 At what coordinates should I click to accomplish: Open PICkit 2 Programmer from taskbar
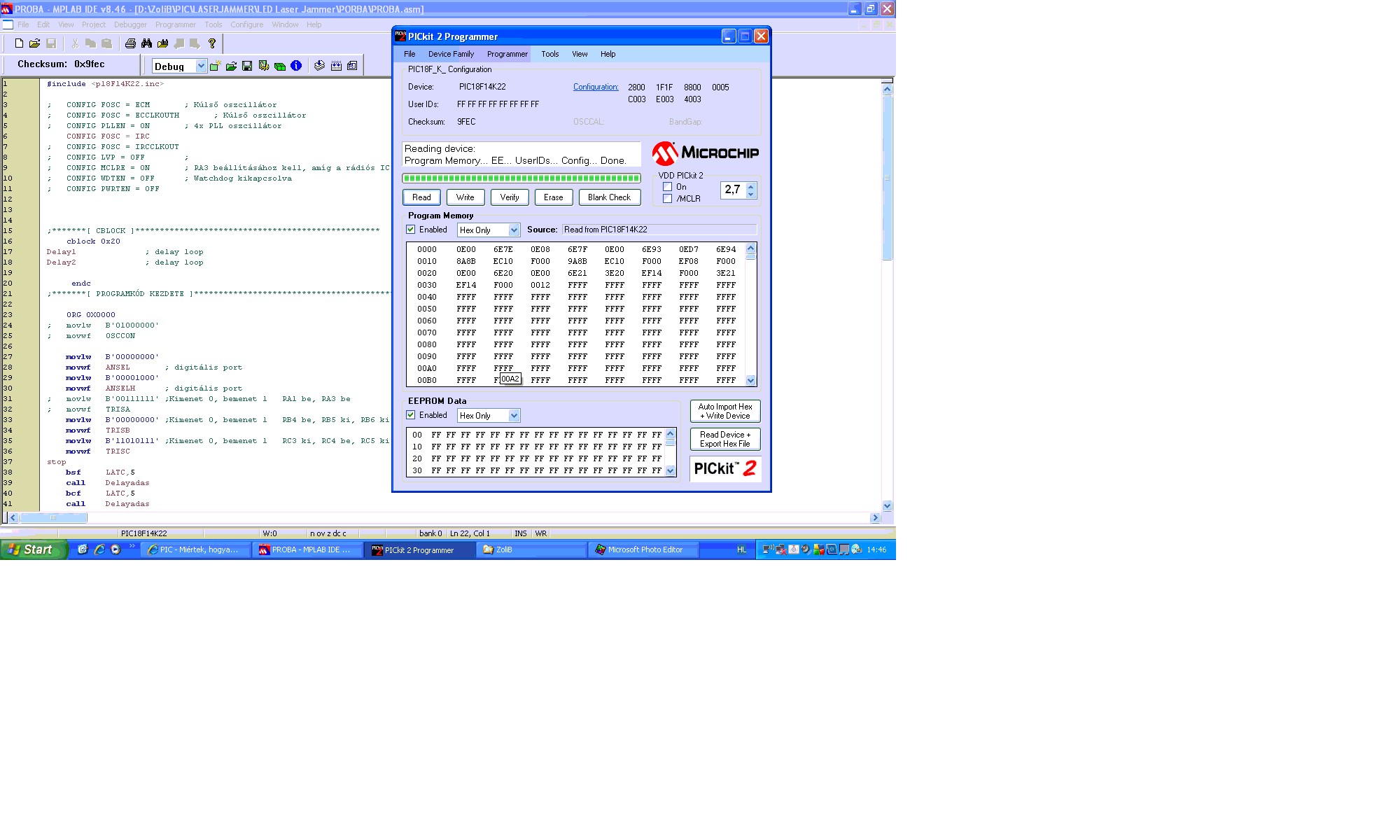pyautogui.click(x=419, y=550)
